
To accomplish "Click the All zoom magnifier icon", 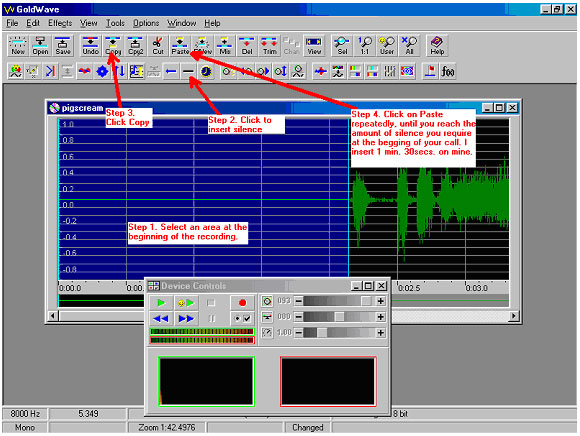I will [x=409, y=45].
